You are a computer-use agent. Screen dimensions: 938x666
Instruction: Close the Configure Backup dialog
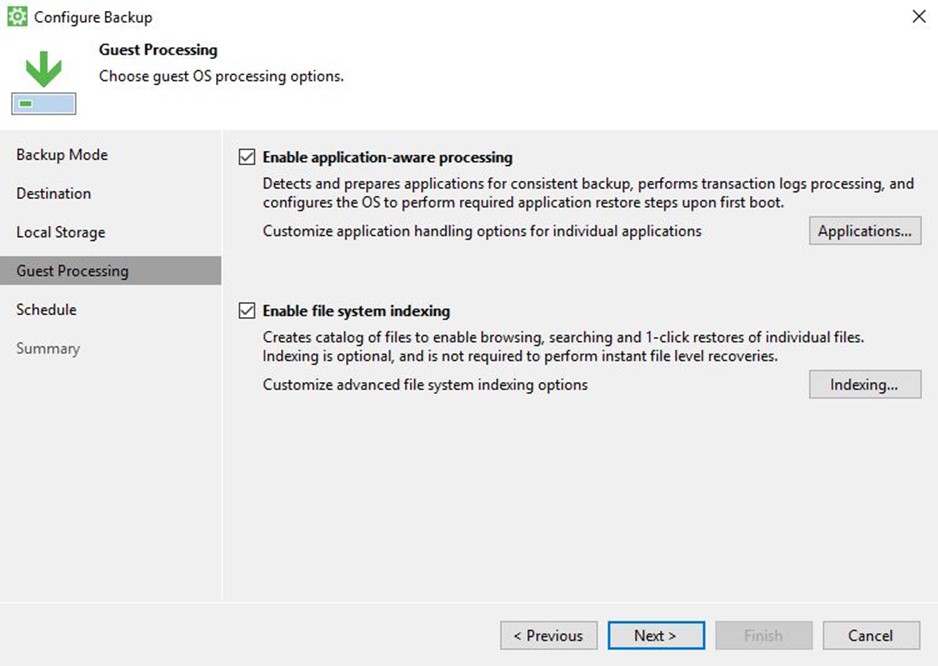click(919, 16)
